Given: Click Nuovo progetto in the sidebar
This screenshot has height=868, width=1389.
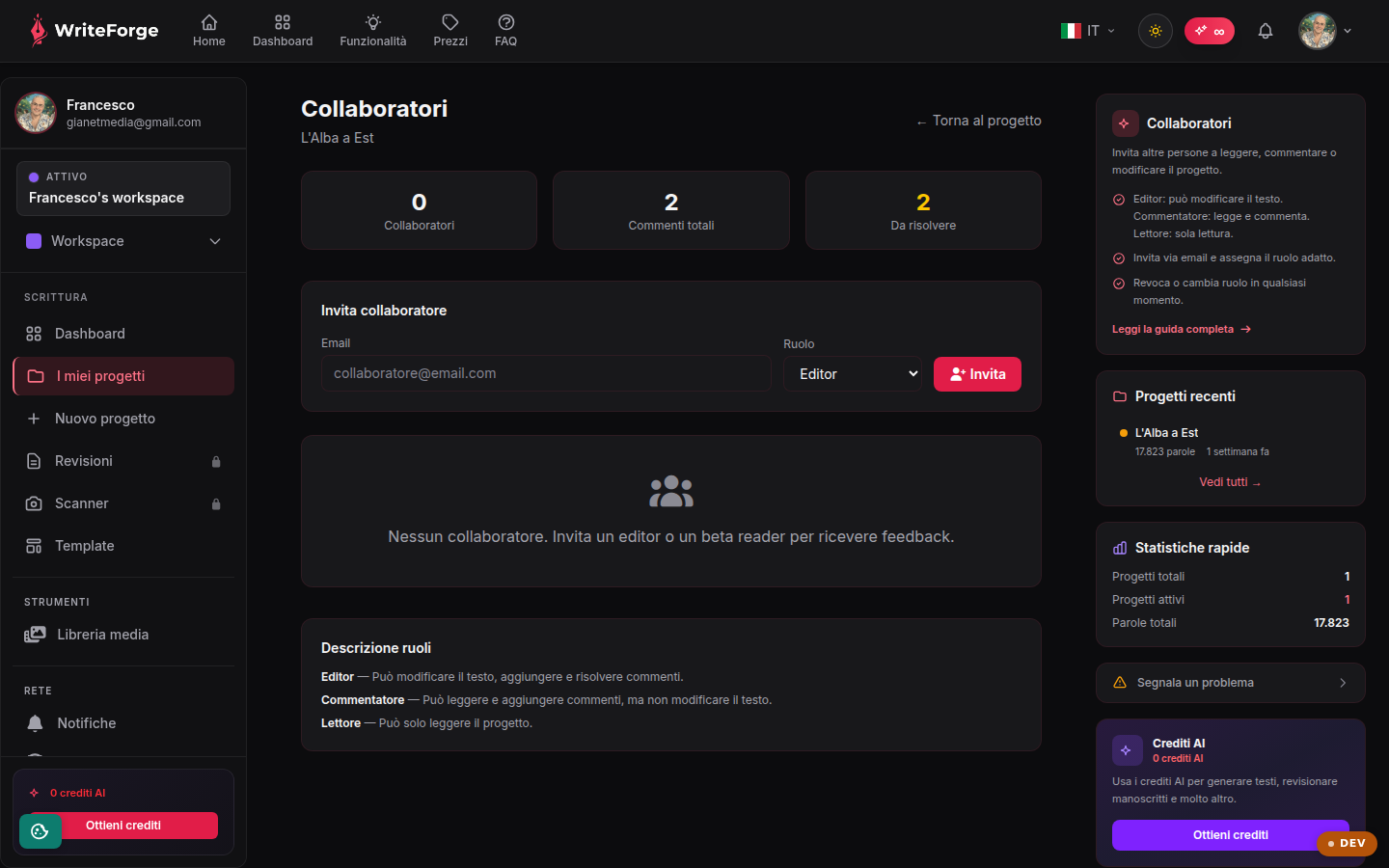Looking at the screenshot, I should (123, 419).
